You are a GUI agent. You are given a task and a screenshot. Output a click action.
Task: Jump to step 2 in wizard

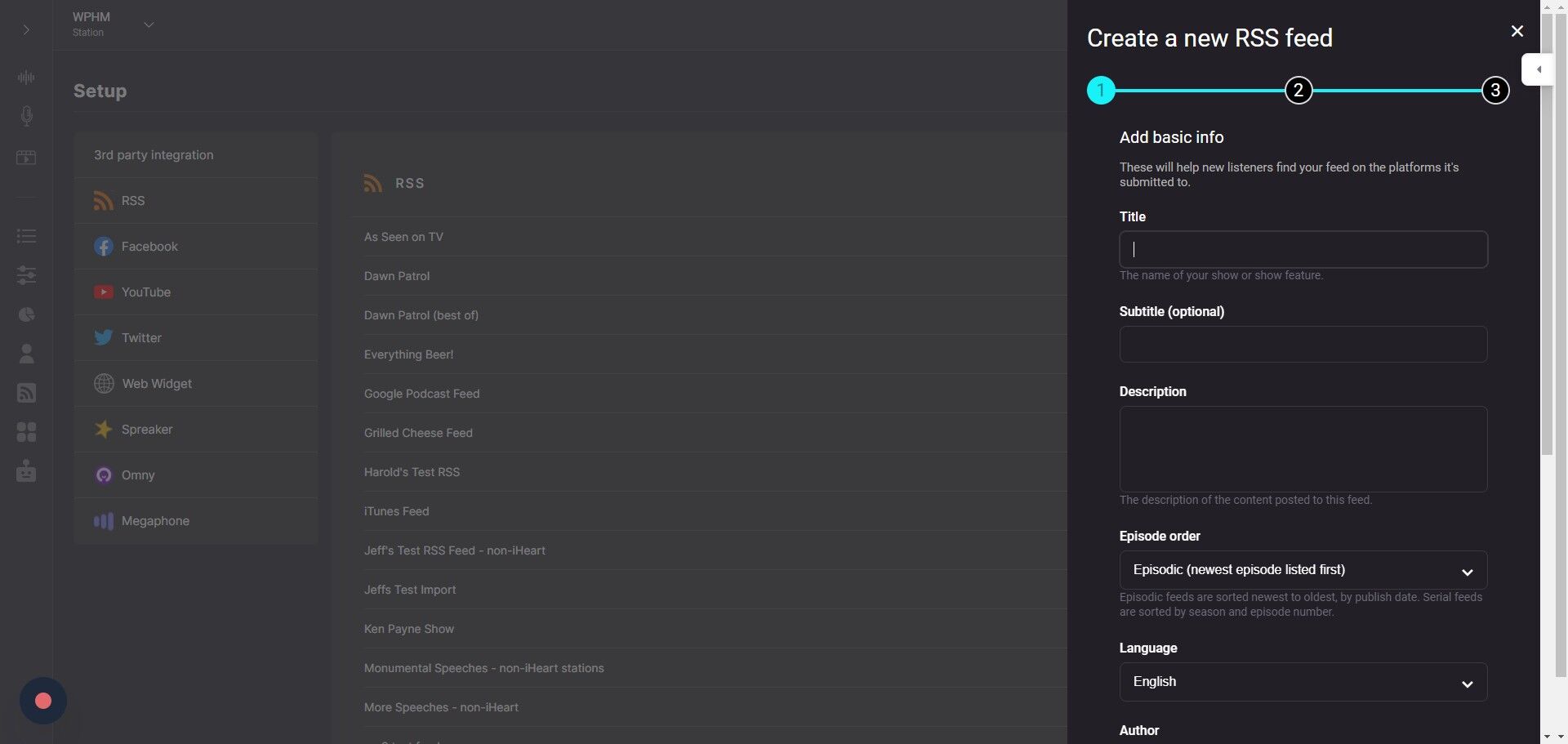click(x=1298, y=91)
